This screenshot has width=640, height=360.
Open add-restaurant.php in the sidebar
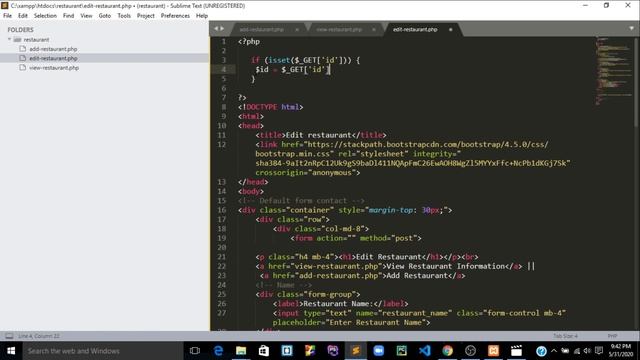point(53,49)
